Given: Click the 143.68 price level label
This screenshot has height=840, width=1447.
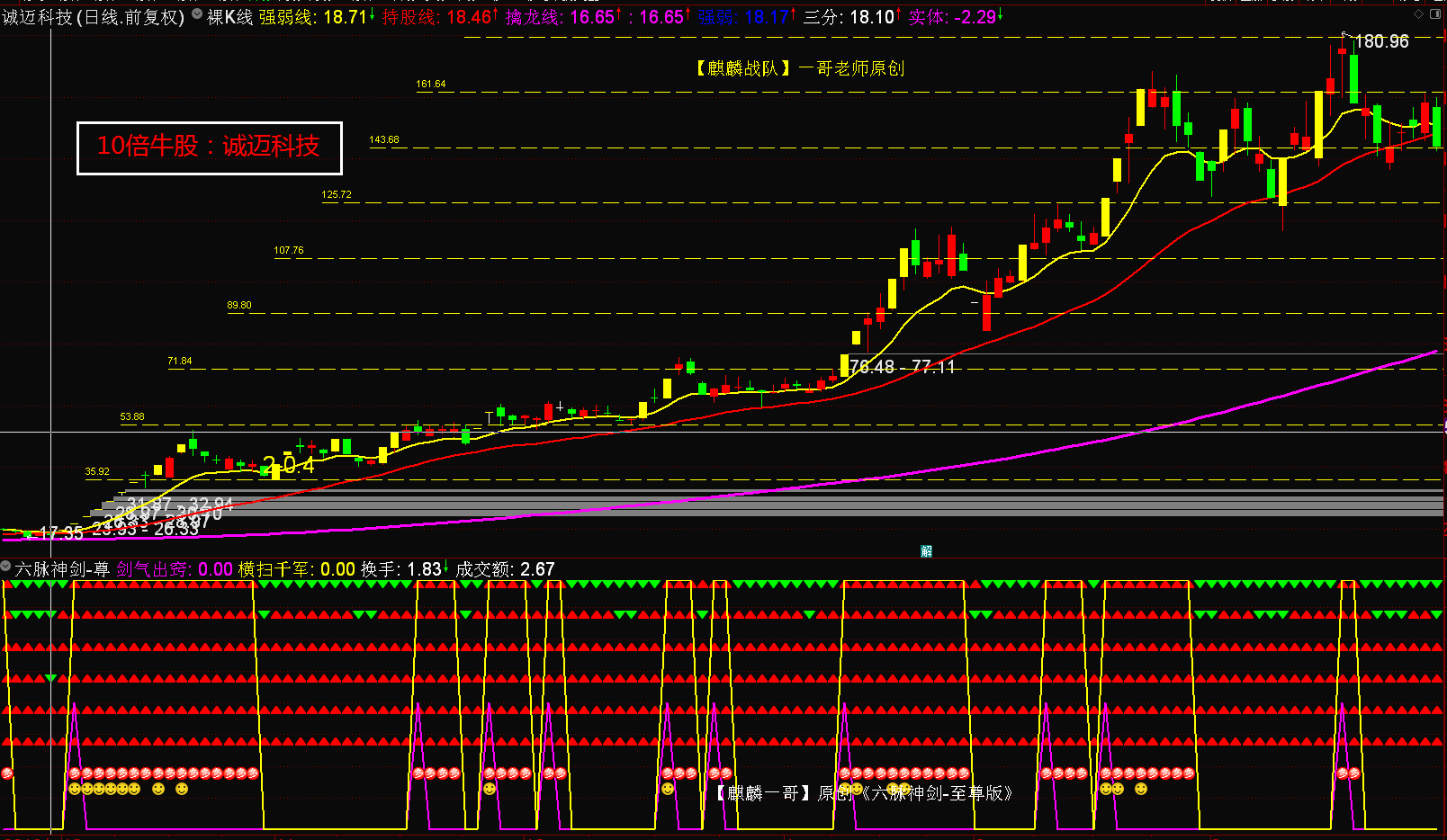Looking at the screenshot, I should tap(384, 139).
